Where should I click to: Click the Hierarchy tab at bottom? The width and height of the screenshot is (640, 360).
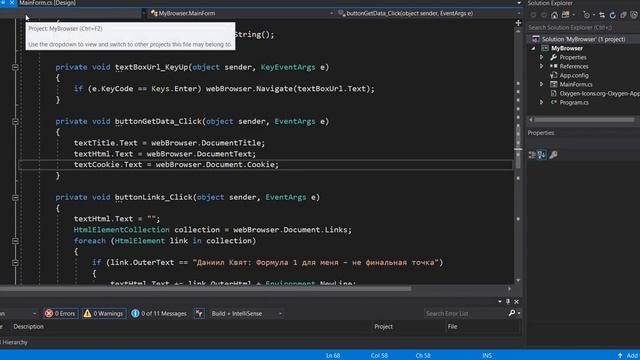click(x=14, y=342)
